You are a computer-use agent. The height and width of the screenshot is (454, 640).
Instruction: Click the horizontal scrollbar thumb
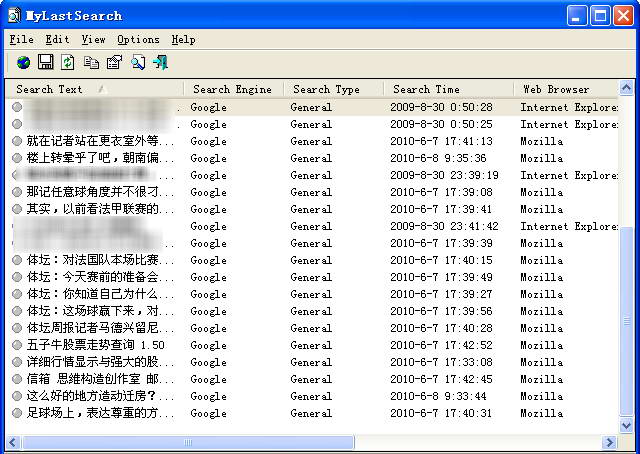tap(188, 442)
